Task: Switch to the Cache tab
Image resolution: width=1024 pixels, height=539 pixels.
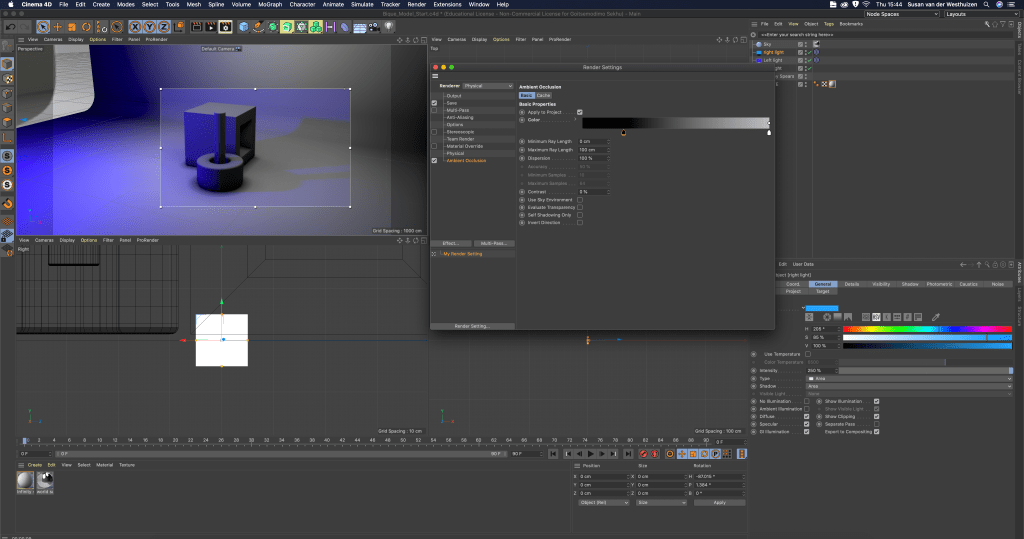Action: [x=544, y=95]
